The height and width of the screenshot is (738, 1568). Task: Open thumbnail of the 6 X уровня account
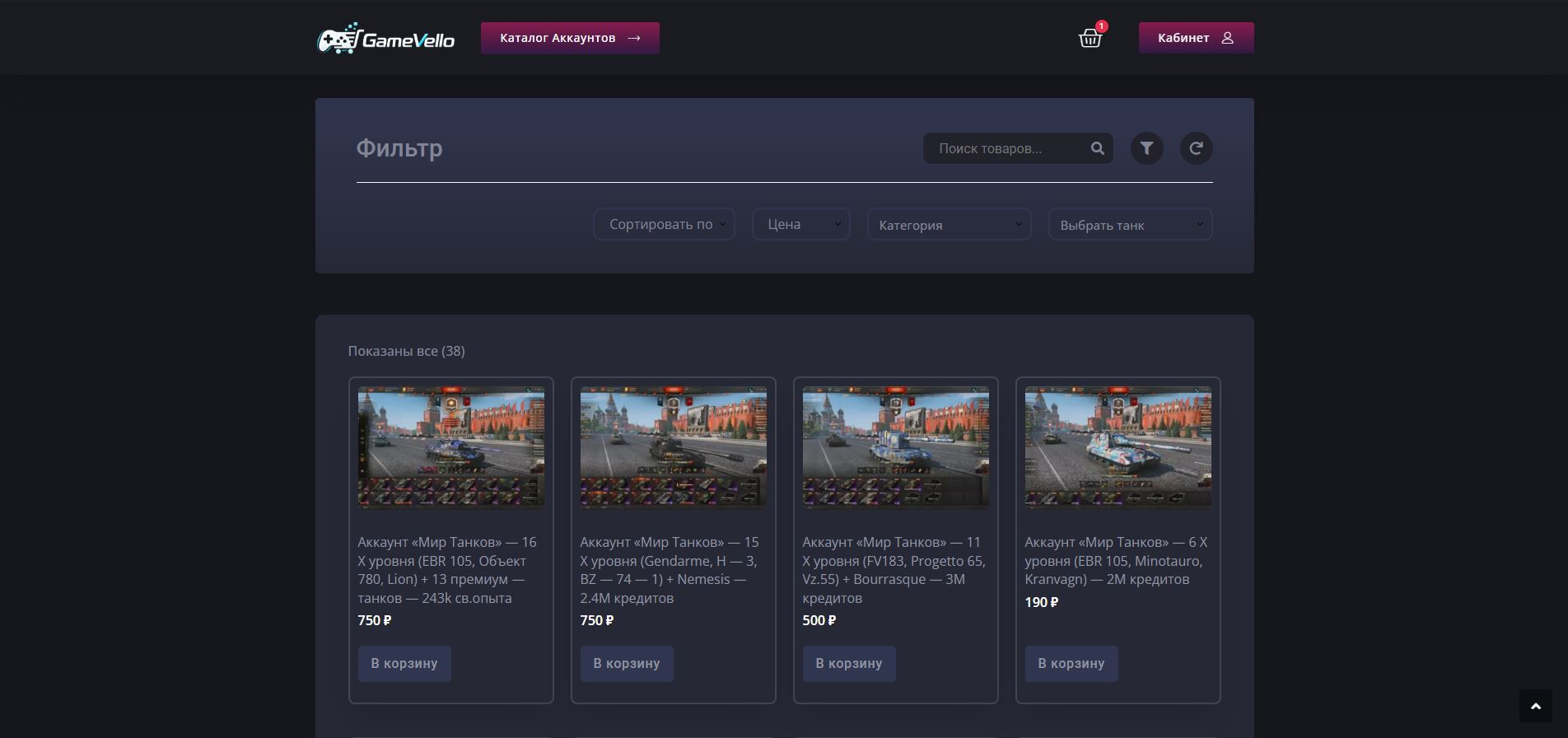(1118, 447)
